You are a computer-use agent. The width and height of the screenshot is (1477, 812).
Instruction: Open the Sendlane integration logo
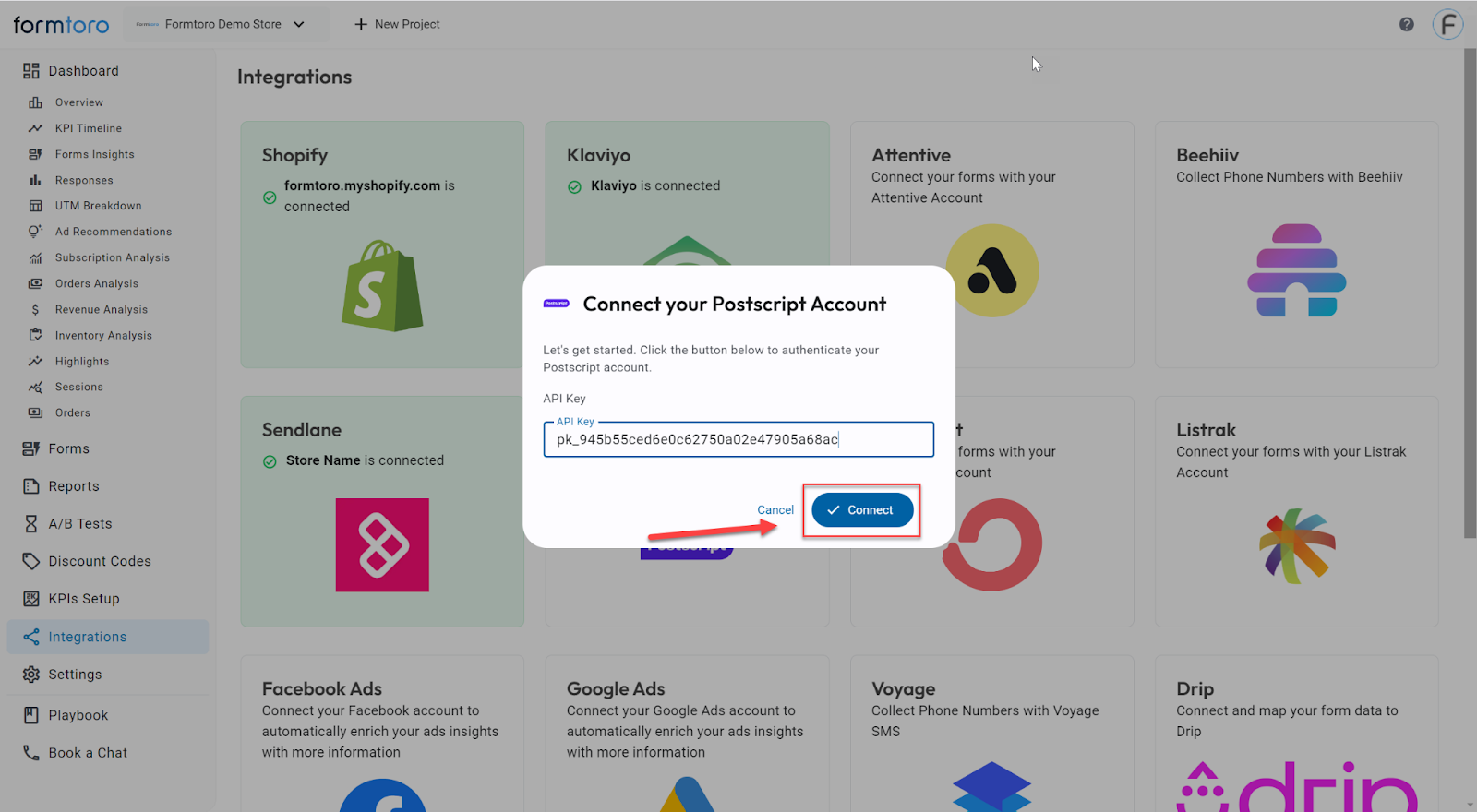(382, 545)
